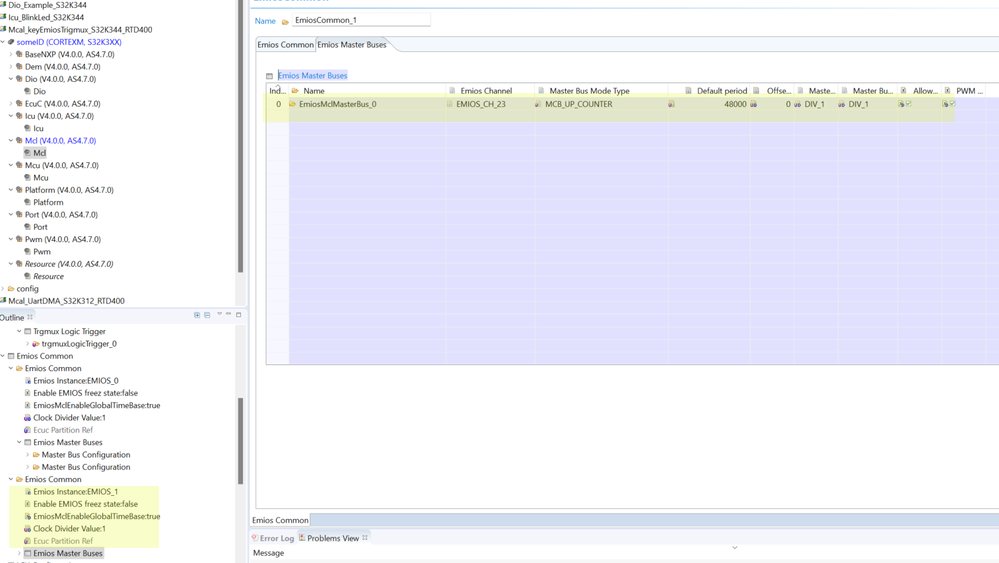Click the Error Log tab icon
999x563 pixels.
click(255, 538)
